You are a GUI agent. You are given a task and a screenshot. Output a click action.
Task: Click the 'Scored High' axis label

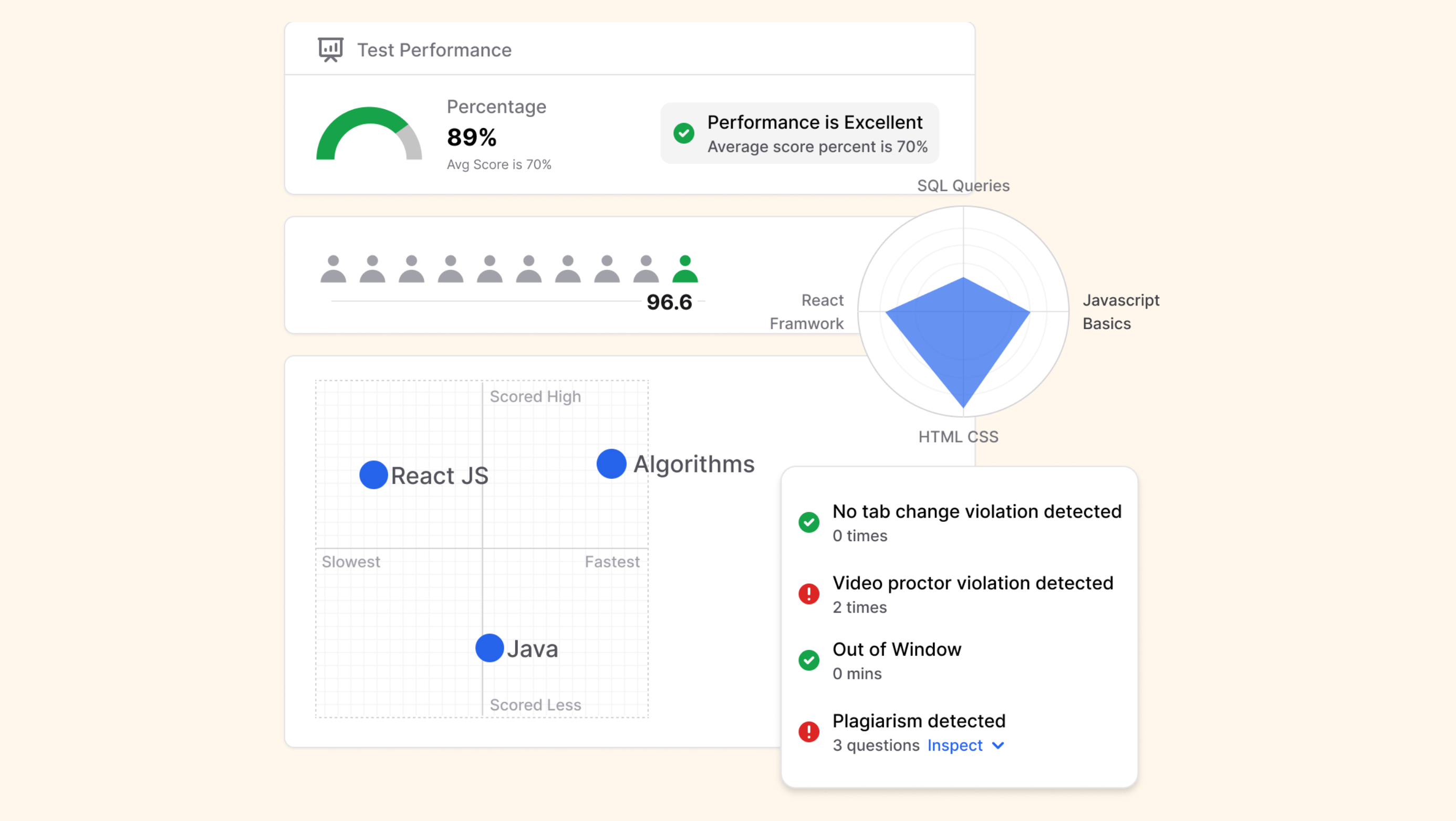pyautogui.click(x=535, y=397)
